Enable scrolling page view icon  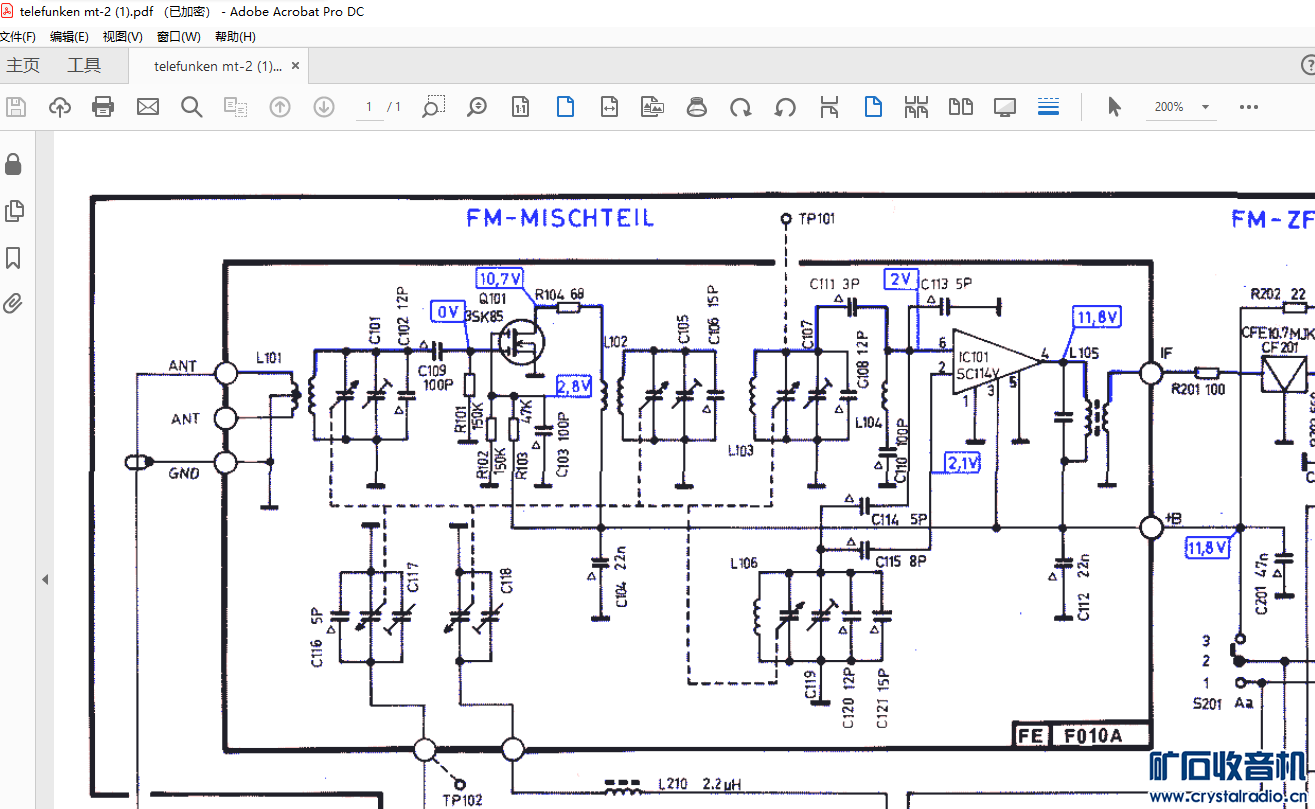tap(829, 107)
